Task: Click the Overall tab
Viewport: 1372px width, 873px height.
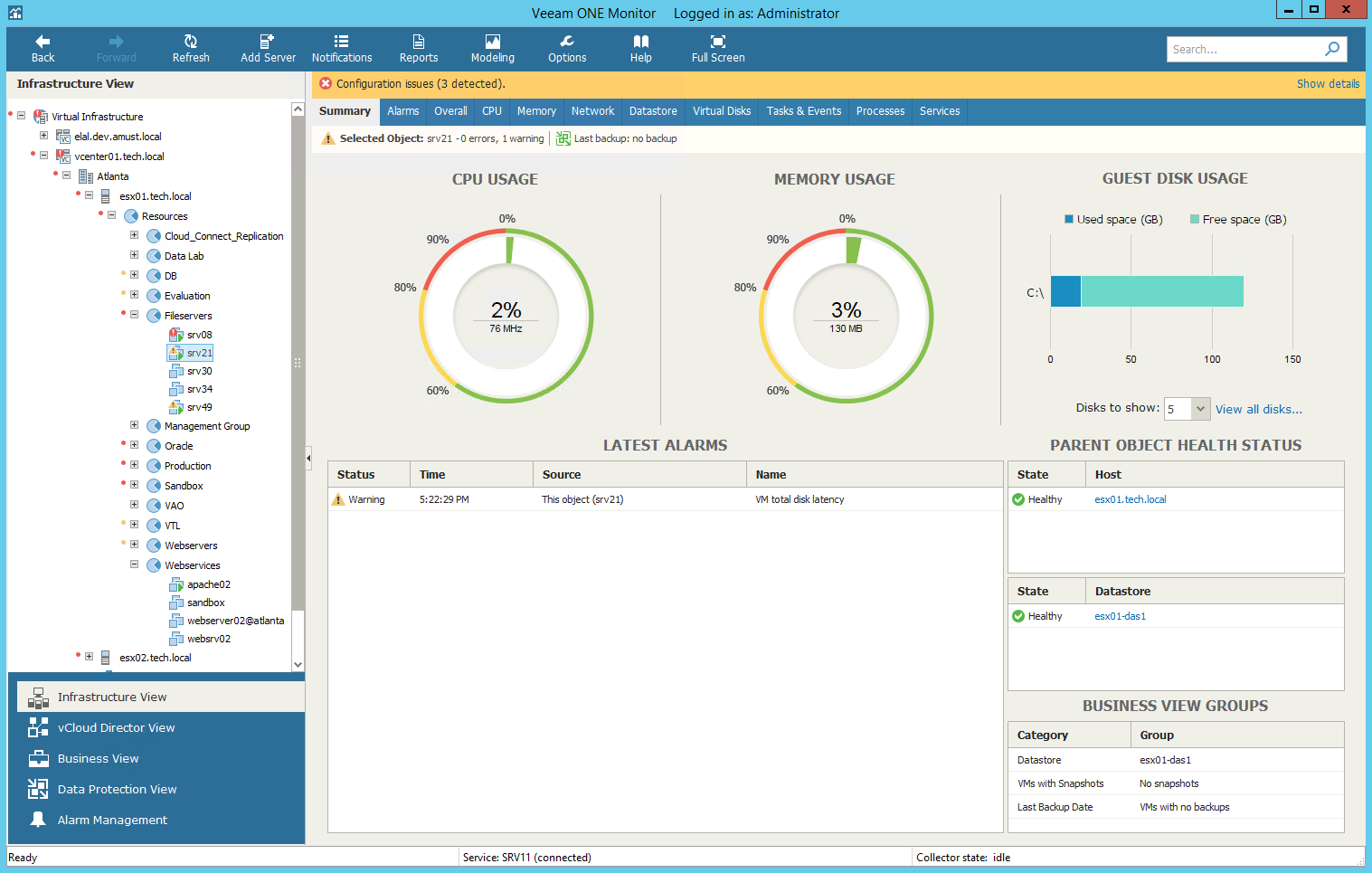Action: [x=450, y=111]
